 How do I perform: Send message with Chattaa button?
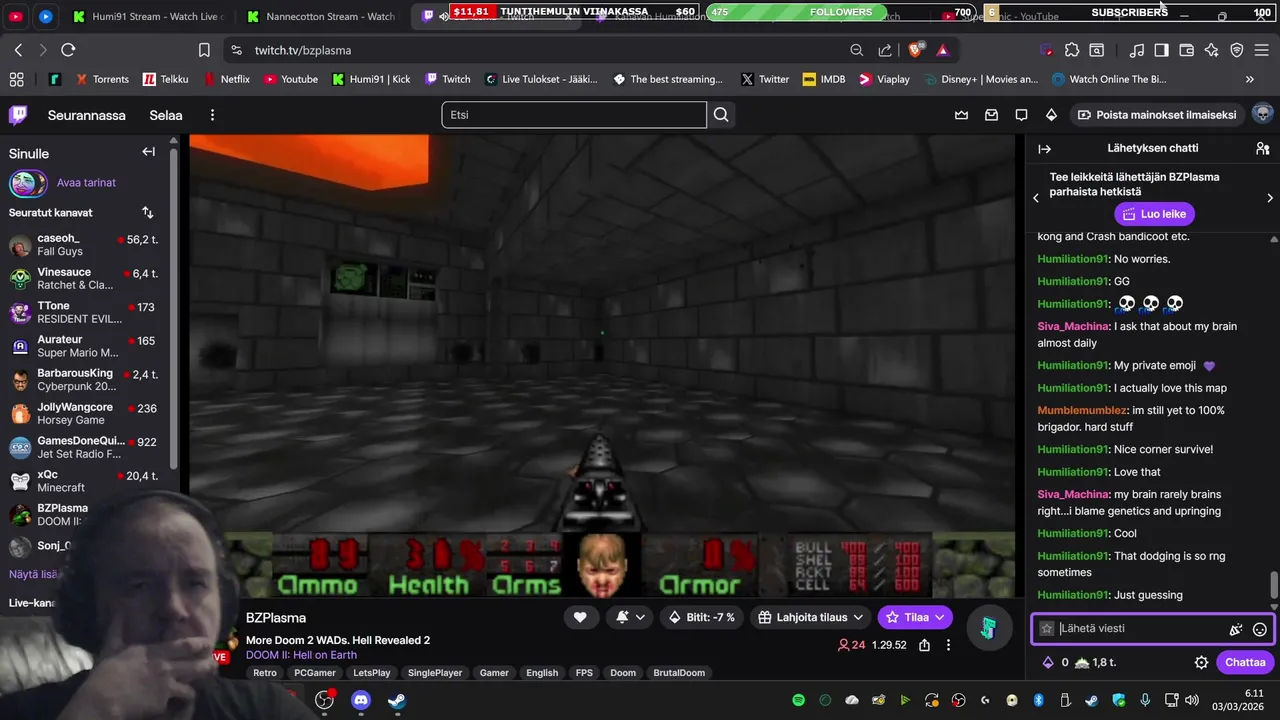pyautogui.click(x=1245, y=662)
